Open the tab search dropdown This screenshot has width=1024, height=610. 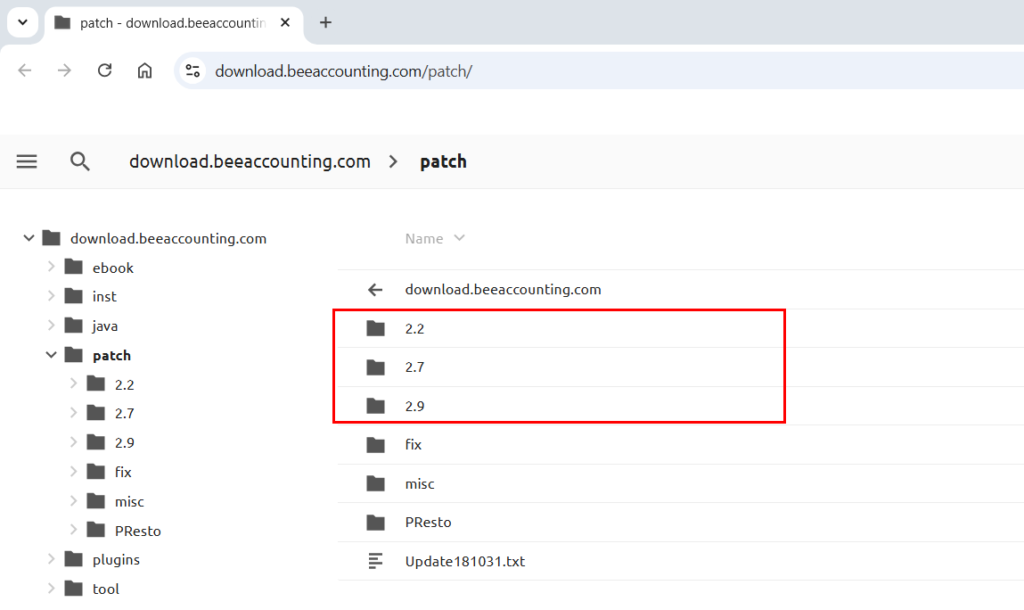(x=22, y=23)
